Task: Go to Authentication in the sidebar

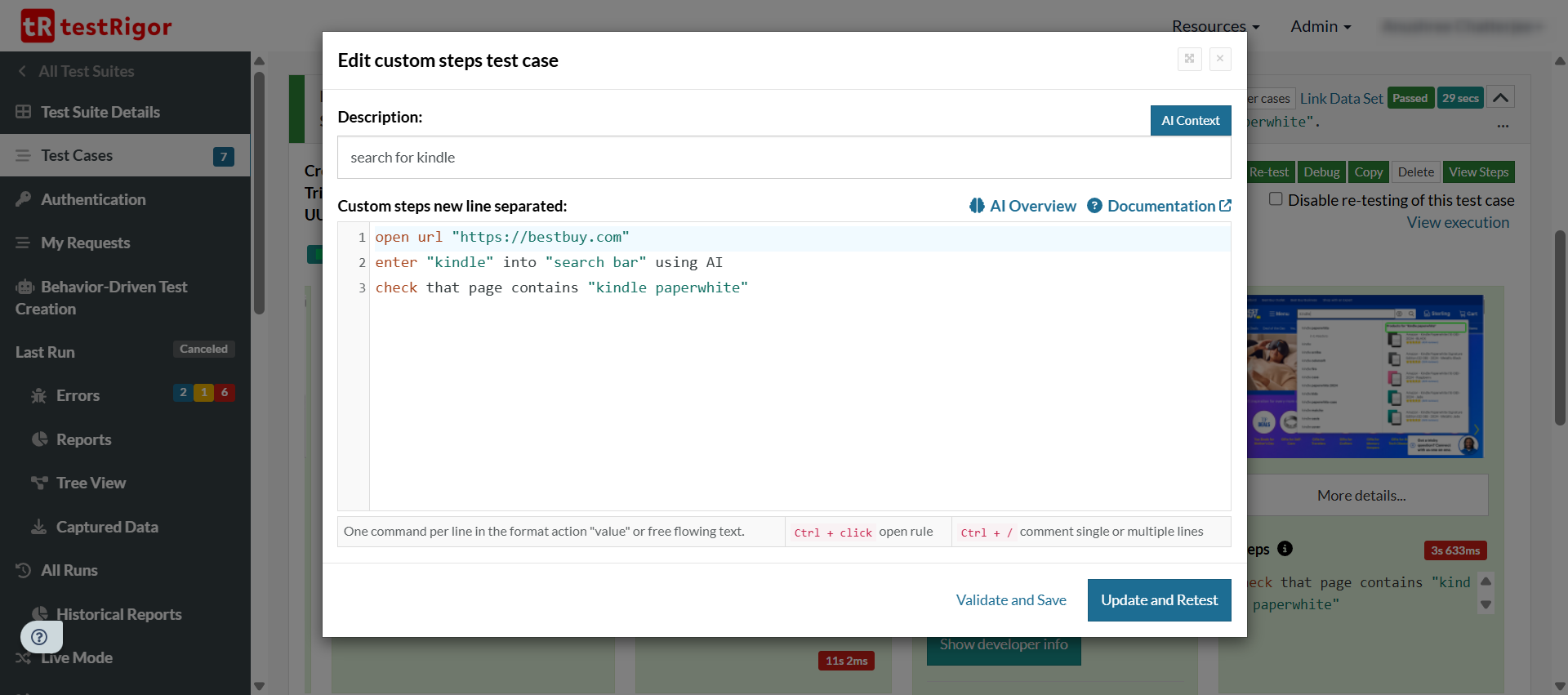Action: (x=93, y=199)
